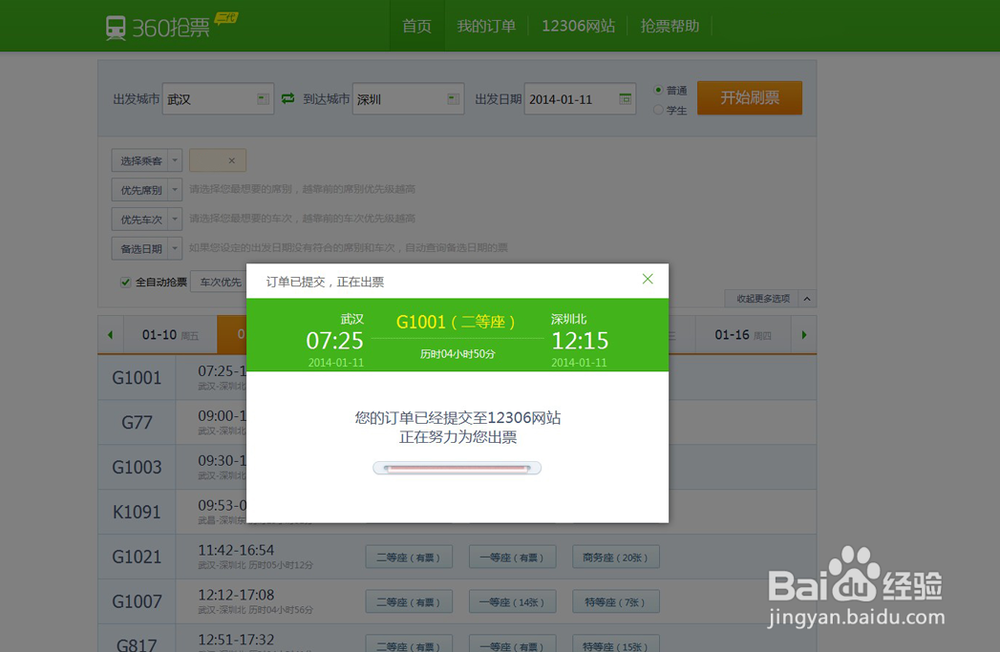The height and width of the screenshot is (652, 1000).
Task: Close the 订单已提交 dialog
Action: [647, 279]
